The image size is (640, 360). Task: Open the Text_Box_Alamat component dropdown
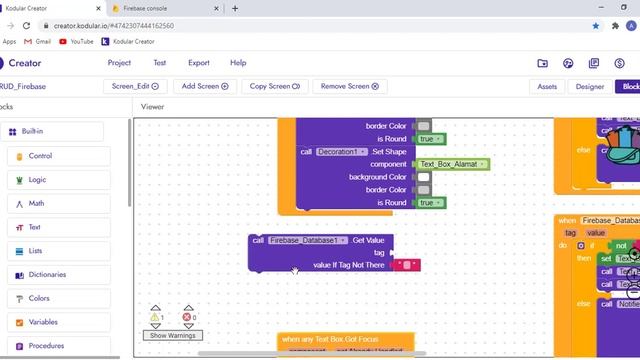pyautogui.click(x=453, y=164)
